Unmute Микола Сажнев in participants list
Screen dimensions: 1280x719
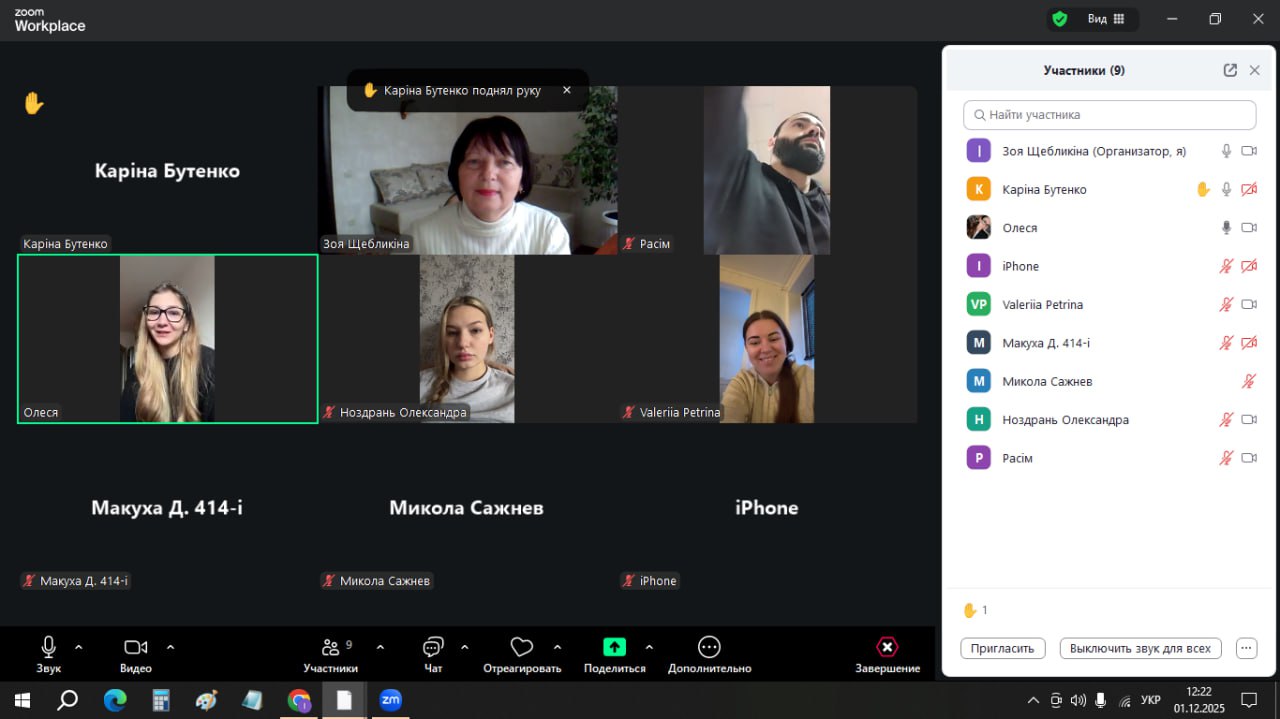pyautogui.click(x=1248, y=381)
